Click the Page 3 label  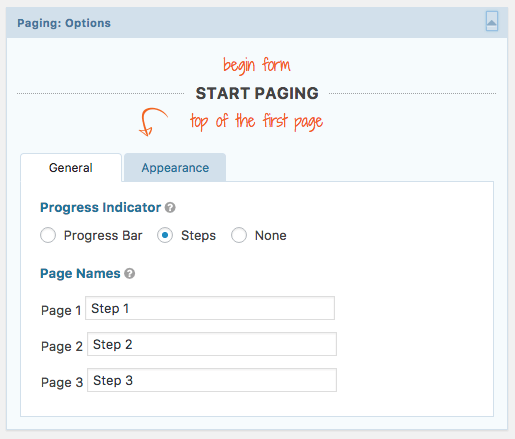tap(62, 382)
